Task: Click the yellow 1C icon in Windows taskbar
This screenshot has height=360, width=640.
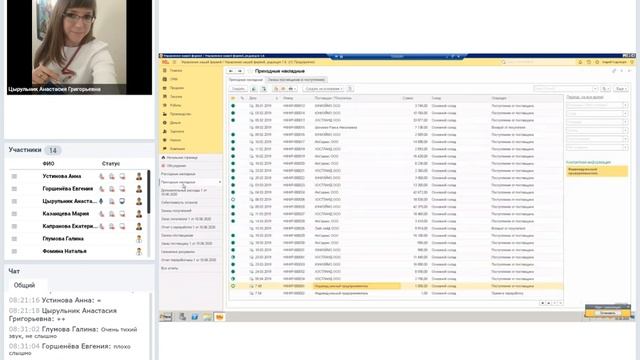Action: (219, 317)
